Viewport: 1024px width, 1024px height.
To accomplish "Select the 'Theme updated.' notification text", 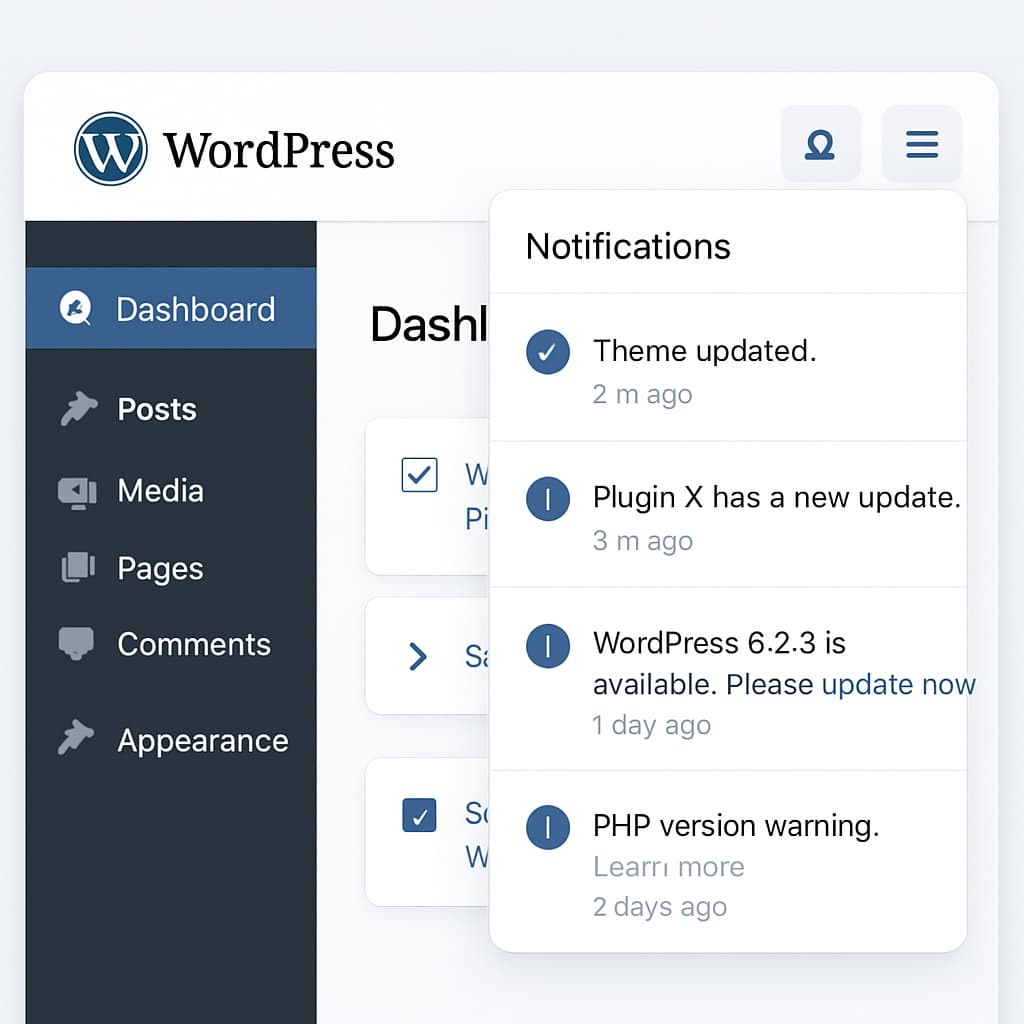I will pos(705,351).
